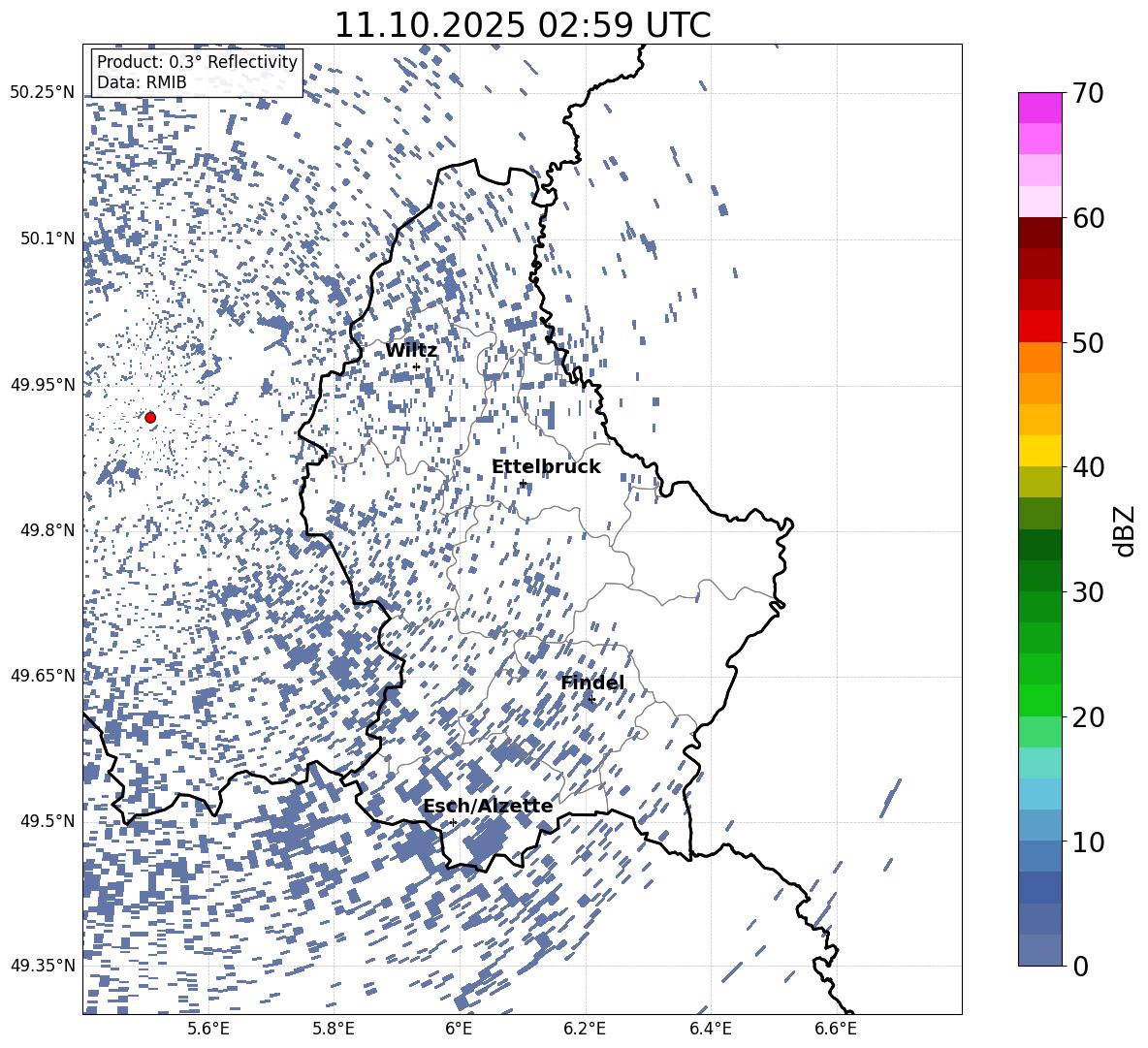The height and width of the screenshot is (1048, 1148).
Task: Click the title '11.10.2025 02:59 UTC'
Action: [522, 25]
